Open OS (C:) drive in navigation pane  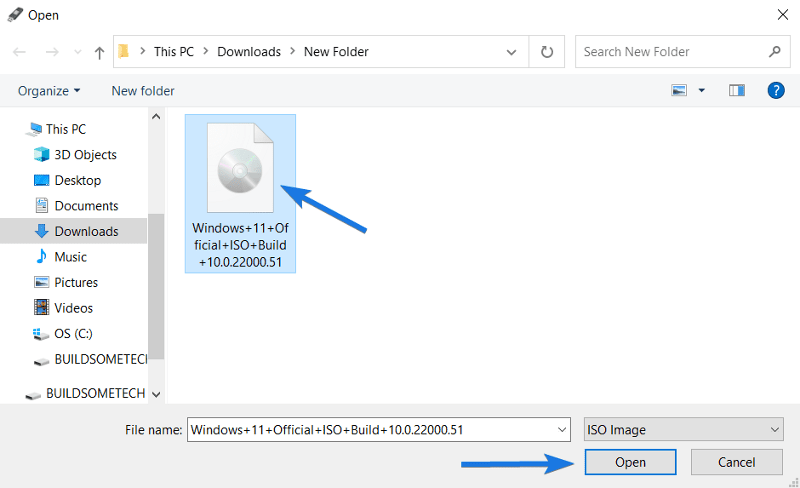pyautogui.click(x=73, y=333)
